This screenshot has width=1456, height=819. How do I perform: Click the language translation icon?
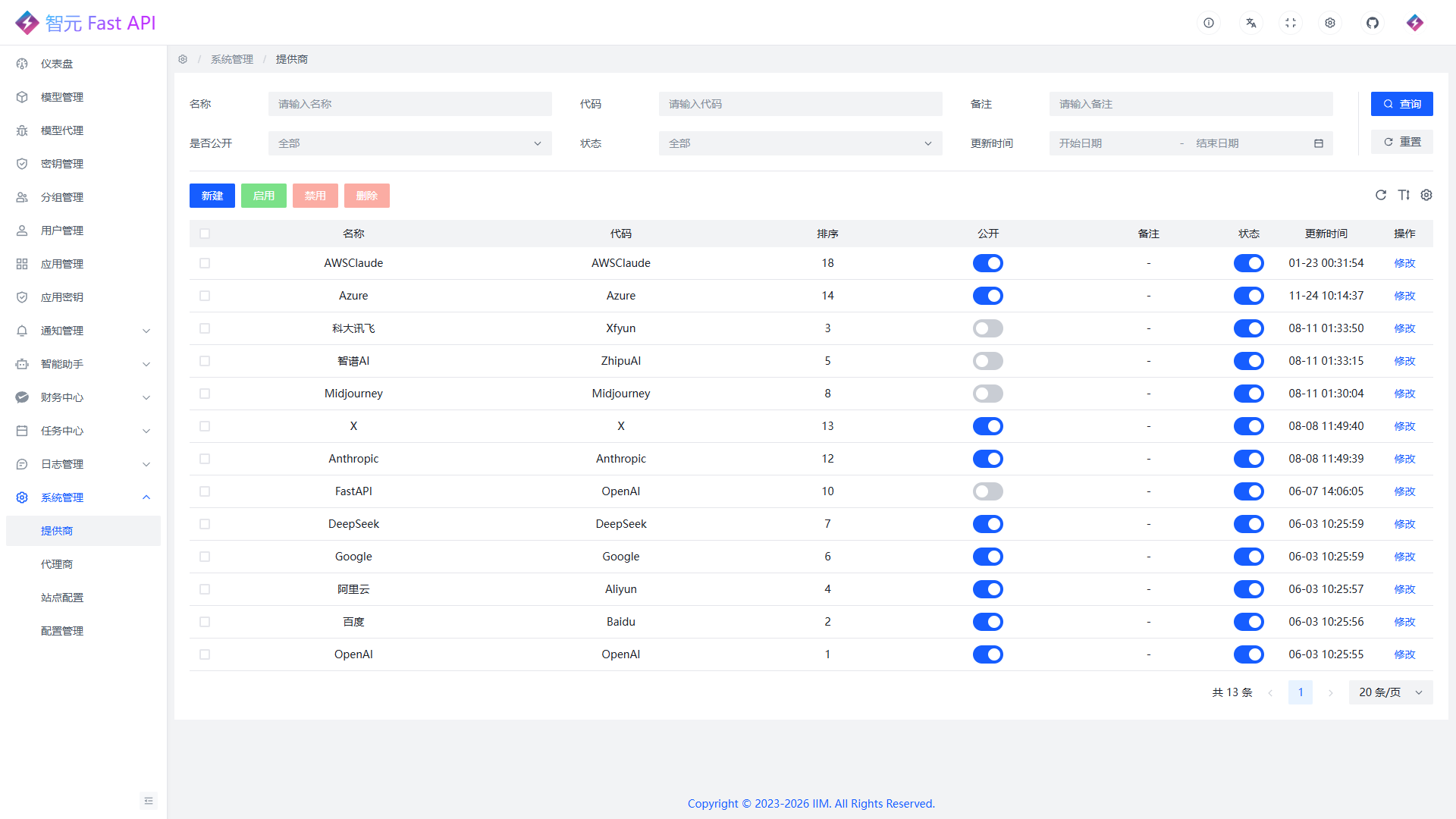[1250, 23]
